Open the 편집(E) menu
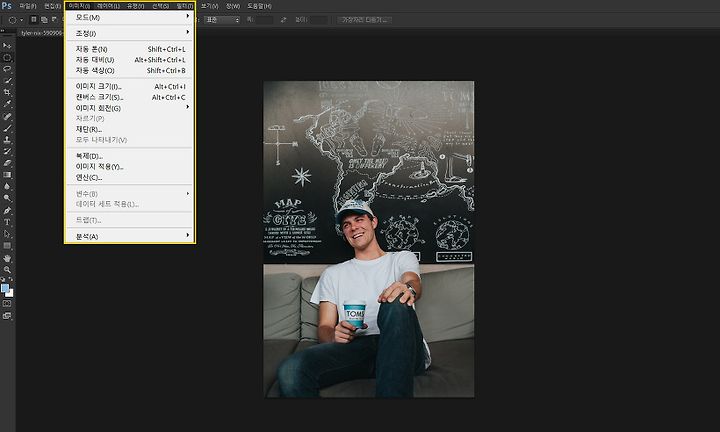 (x=52, y=6)
